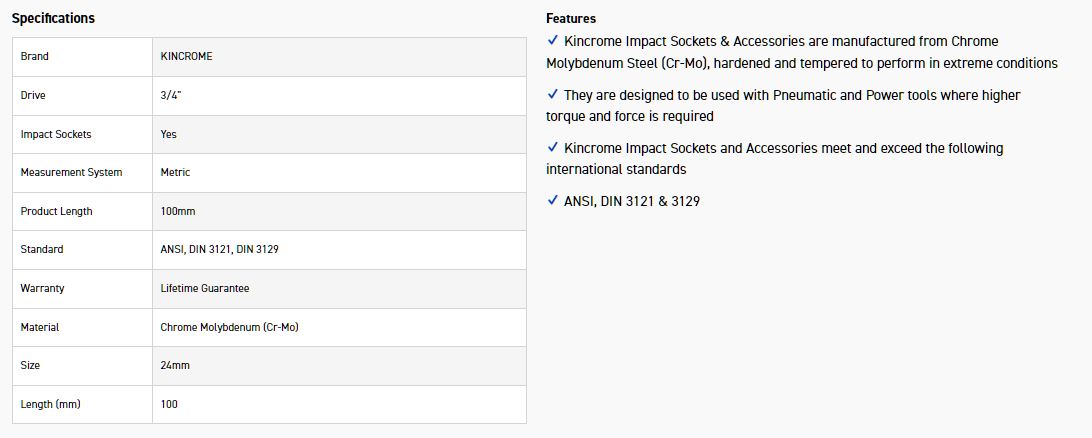Select the Metric measurement system value
The height and width of the screenshot is (438, 1092).
pyautogui.click(x=175, y=172)
